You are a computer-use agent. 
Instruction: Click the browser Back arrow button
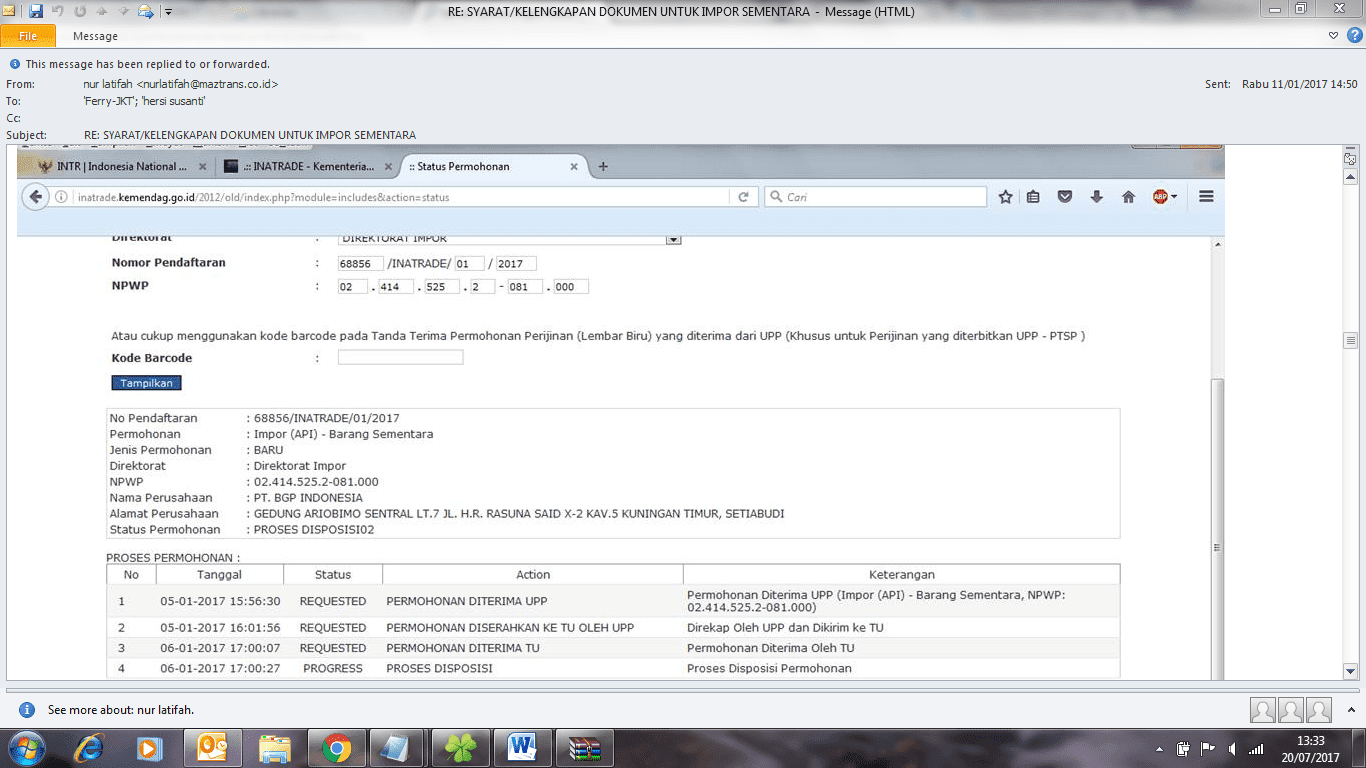[x=36, y=197]
